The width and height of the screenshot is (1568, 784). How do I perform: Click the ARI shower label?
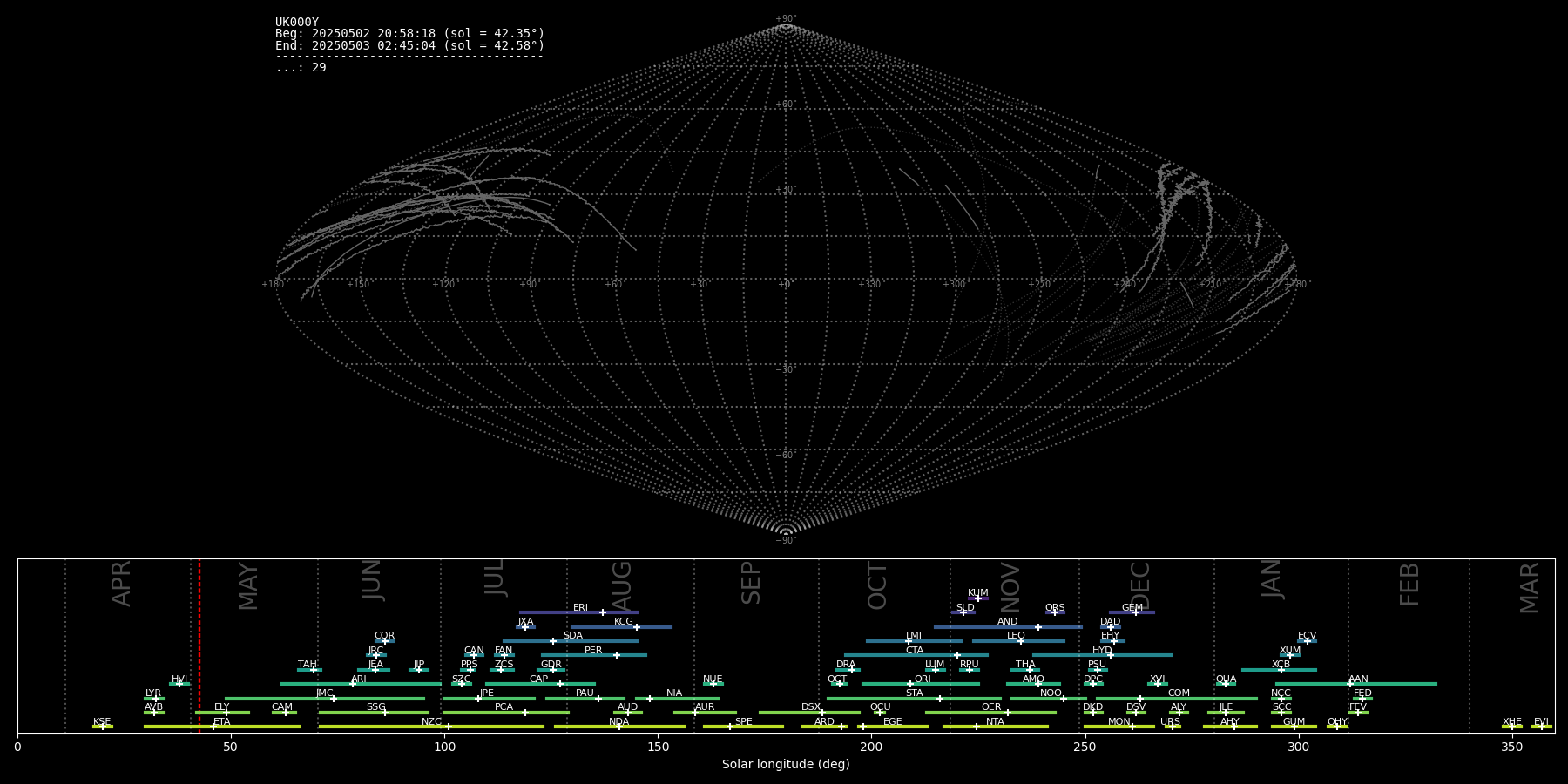pyautogui.click(x=359, y=679)
